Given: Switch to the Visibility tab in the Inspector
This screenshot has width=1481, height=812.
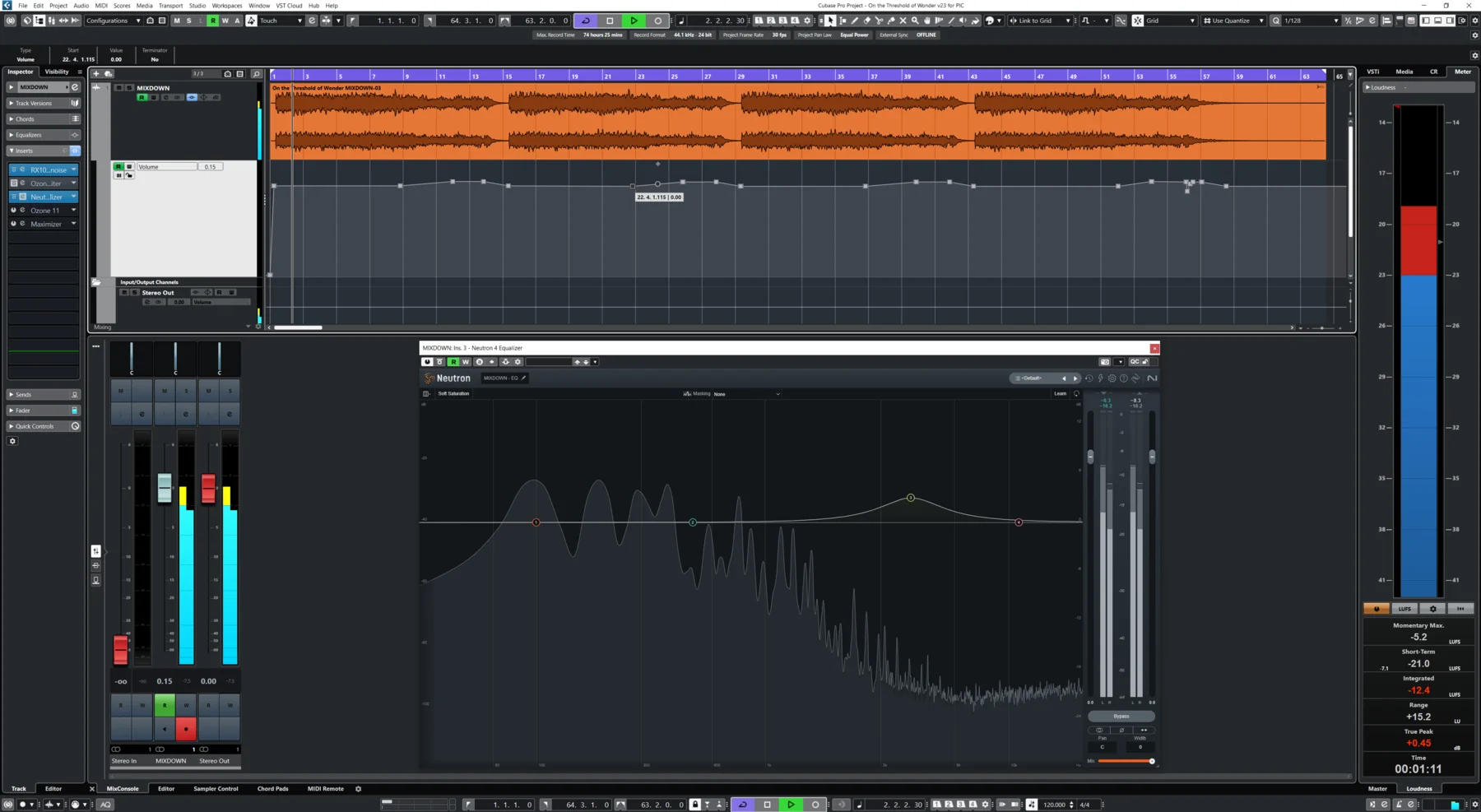Looking at the screenshot, I should tap(56, 72).
